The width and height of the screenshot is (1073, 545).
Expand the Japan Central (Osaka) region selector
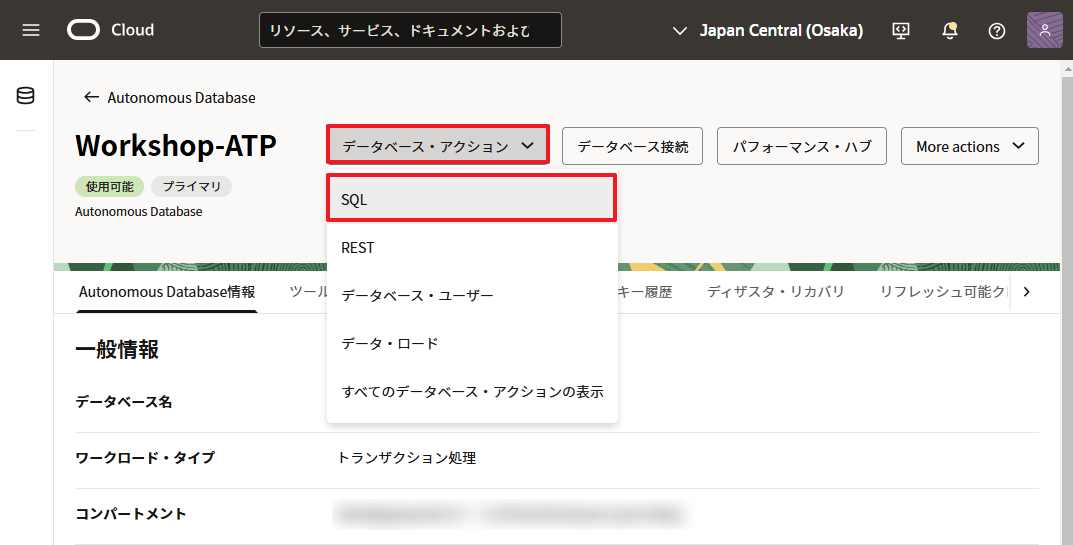tap(768, 30)
